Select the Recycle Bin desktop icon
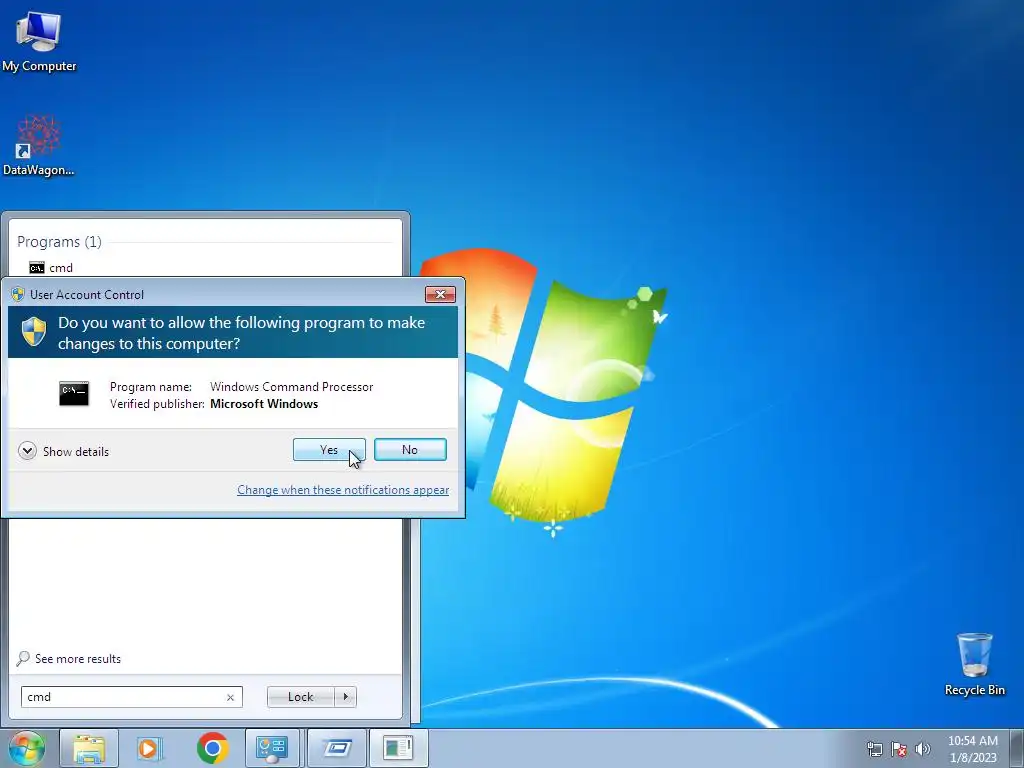1024x768 pixels. [974, 664]
